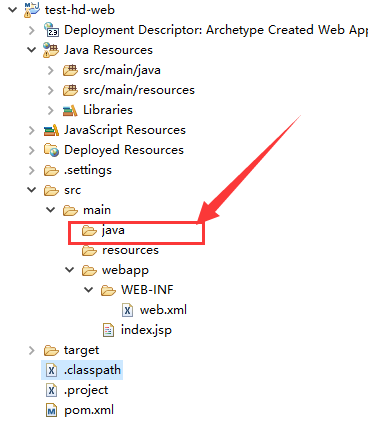368x445 pixels.
Task: Click the web.xml file icon
Action: [127, 310]
